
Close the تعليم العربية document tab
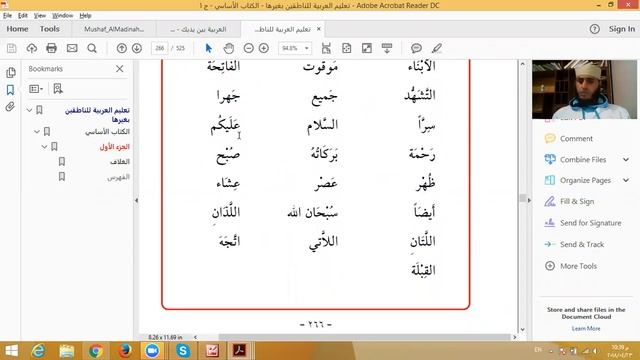click(319, 29)
